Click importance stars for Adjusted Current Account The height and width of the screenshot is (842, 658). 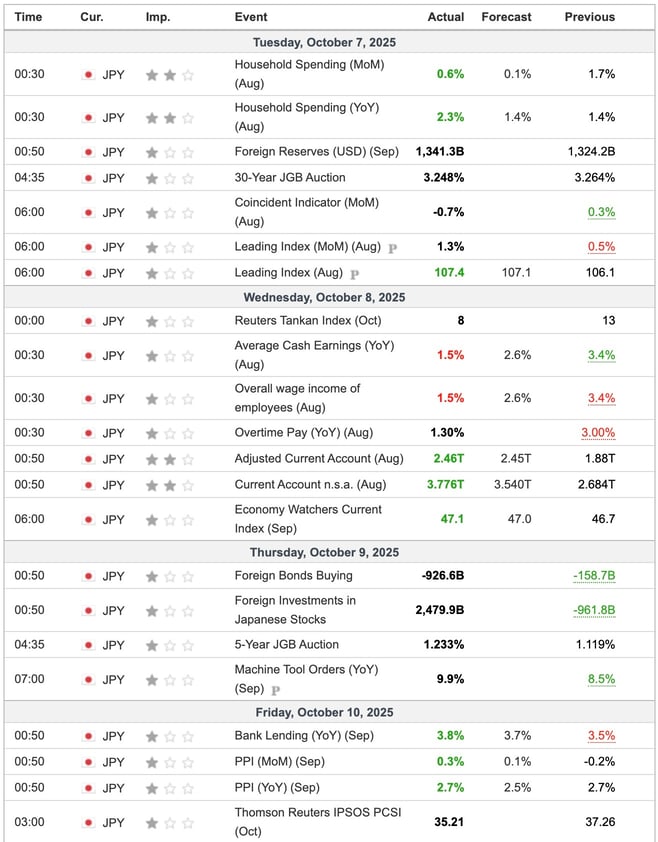169,459
